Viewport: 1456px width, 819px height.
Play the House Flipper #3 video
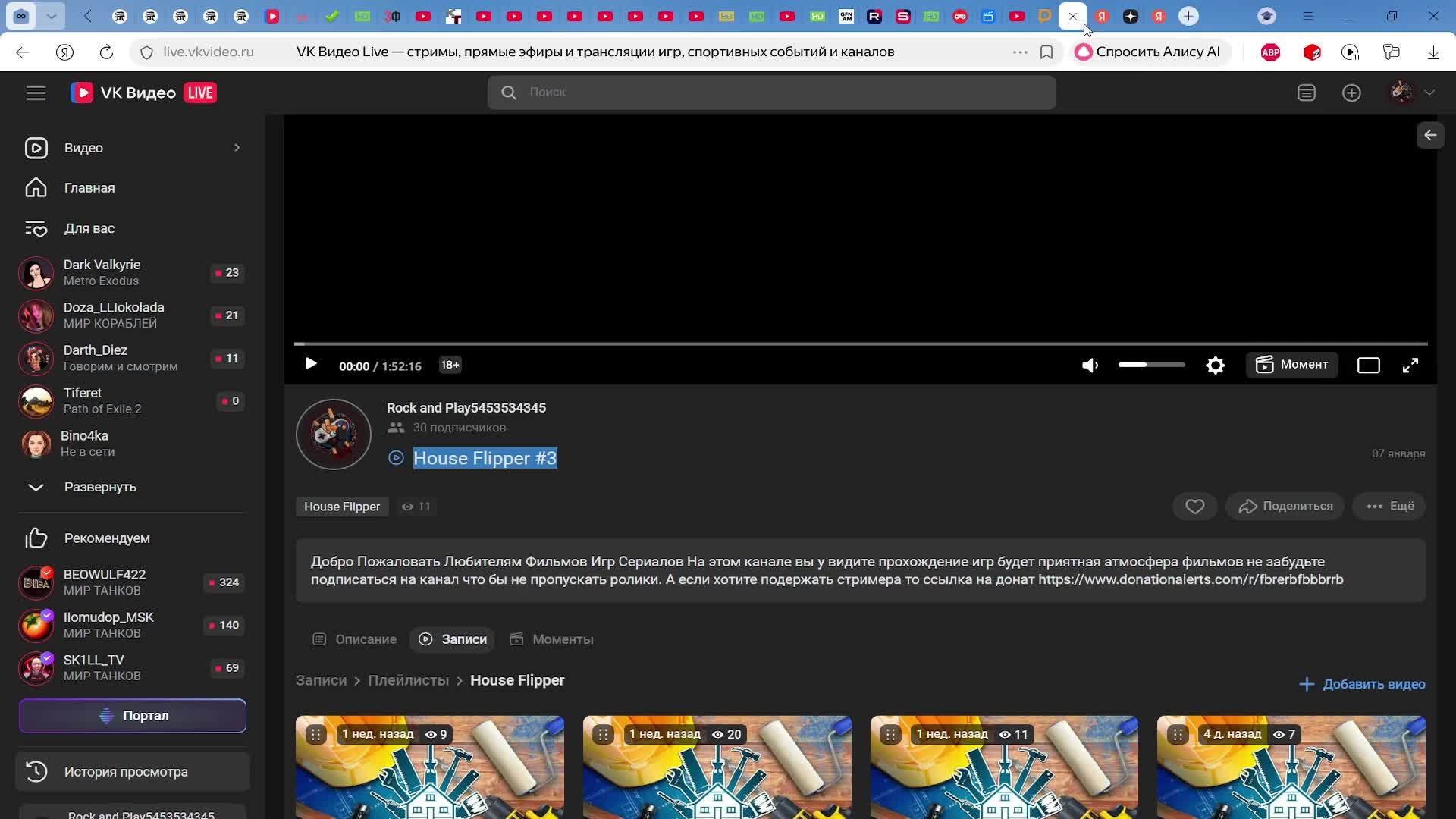click(311, 365)
